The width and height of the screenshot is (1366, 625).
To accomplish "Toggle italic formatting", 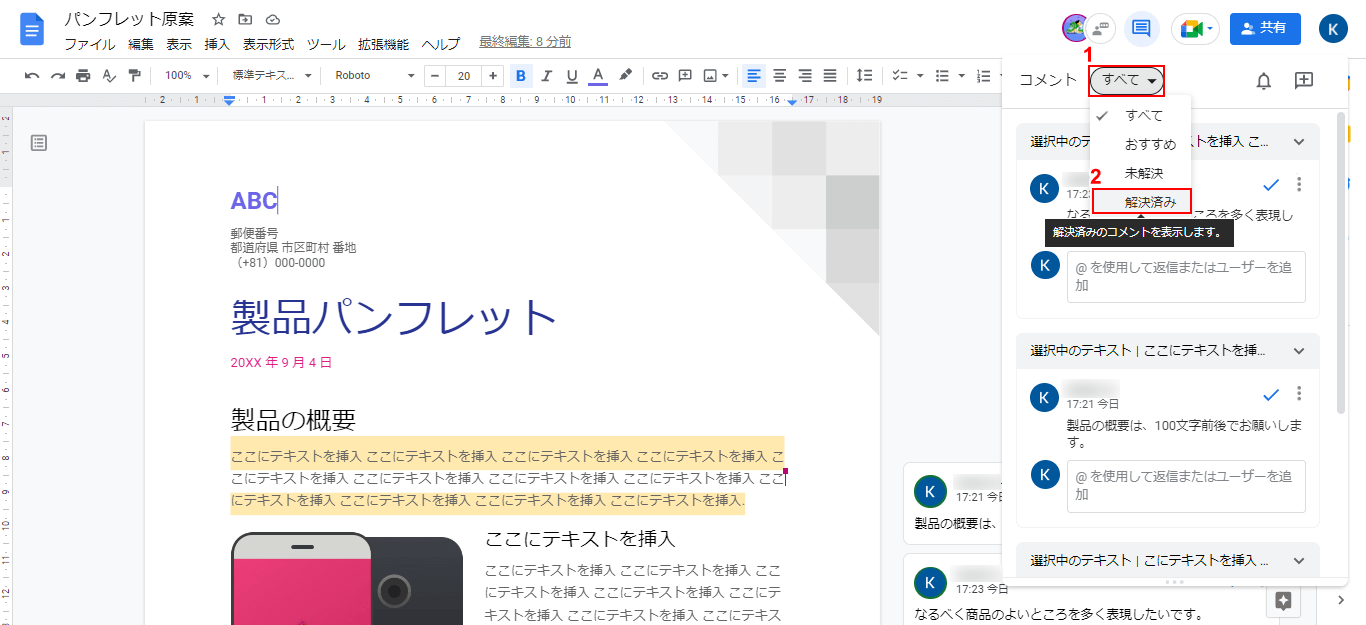I will click(x=547, y=75).
